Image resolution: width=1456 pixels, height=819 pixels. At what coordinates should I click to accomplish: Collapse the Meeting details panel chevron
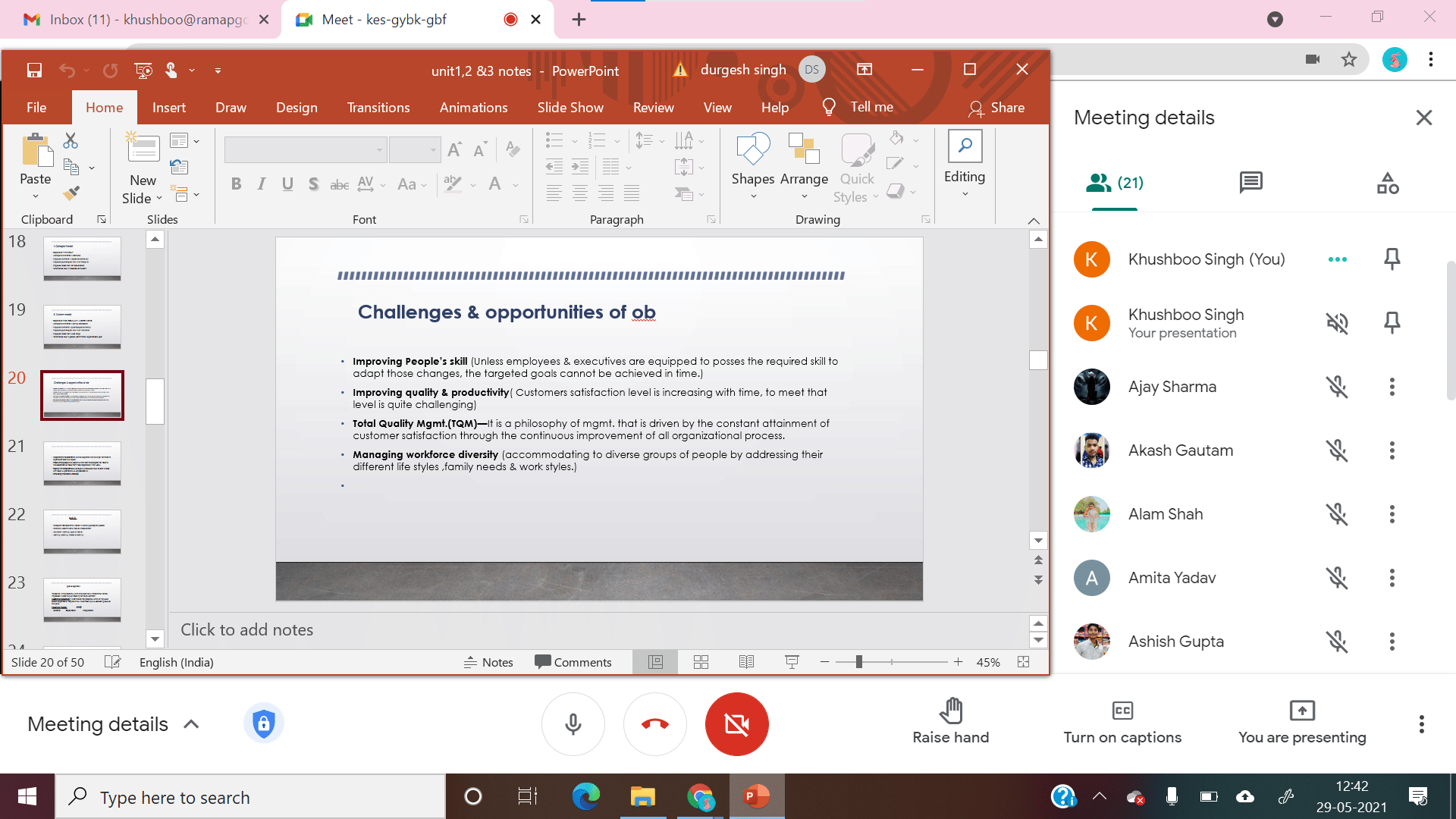191,724
